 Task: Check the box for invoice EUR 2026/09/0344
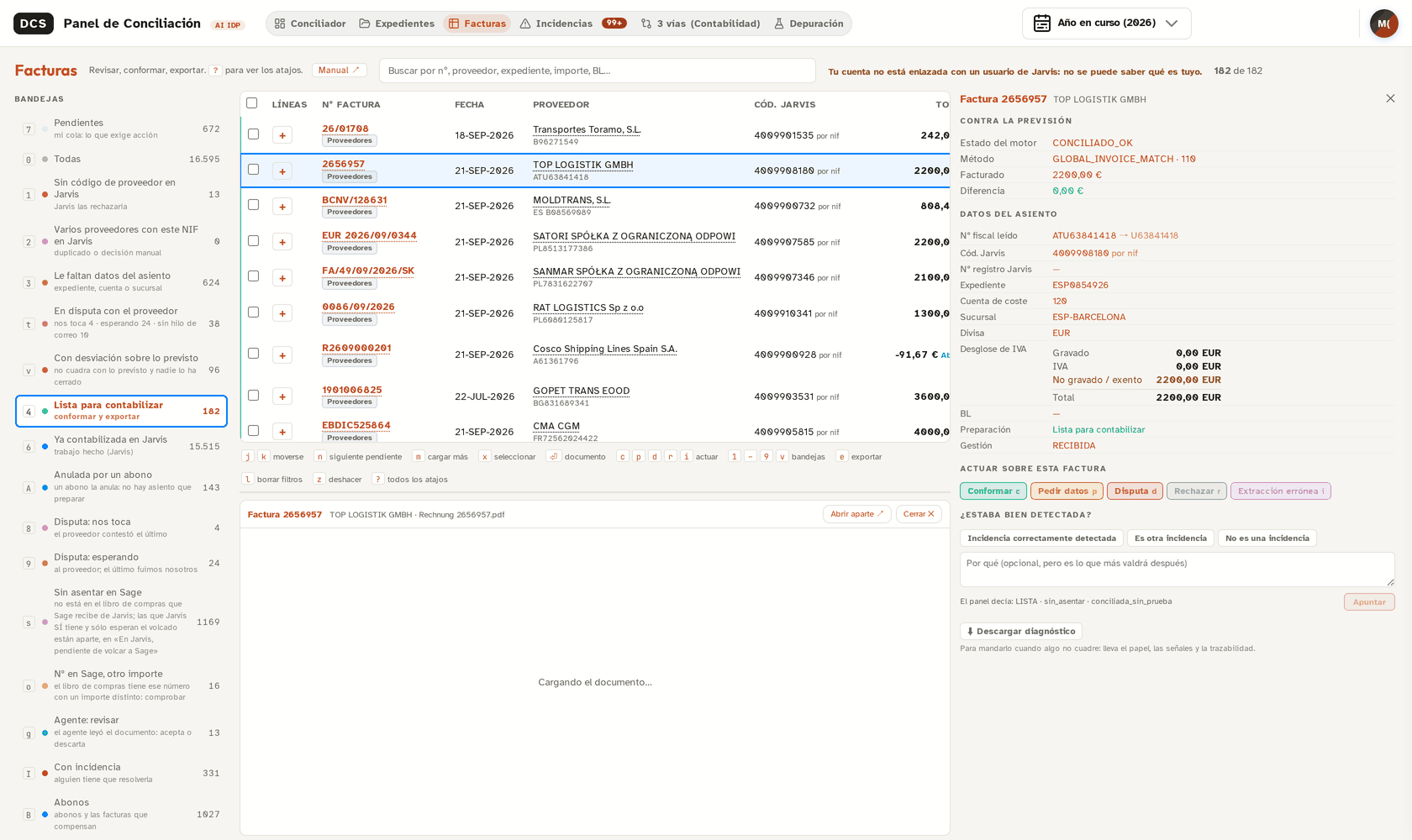253,240
